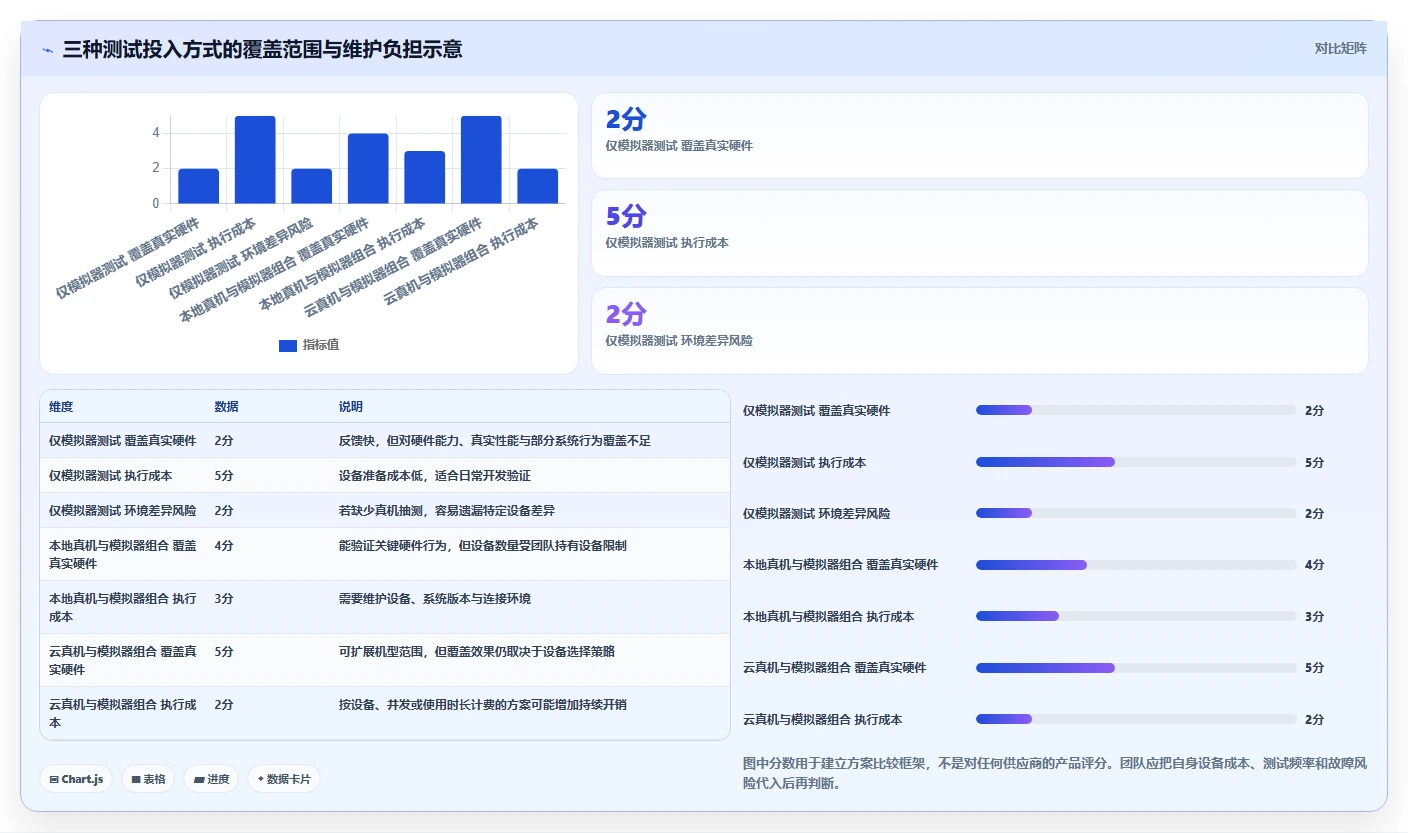The image size is (1408, 833).
Task: Click table cell 云真机与模拟器组合 覆盖真实硬件
Action: [123, 660]
